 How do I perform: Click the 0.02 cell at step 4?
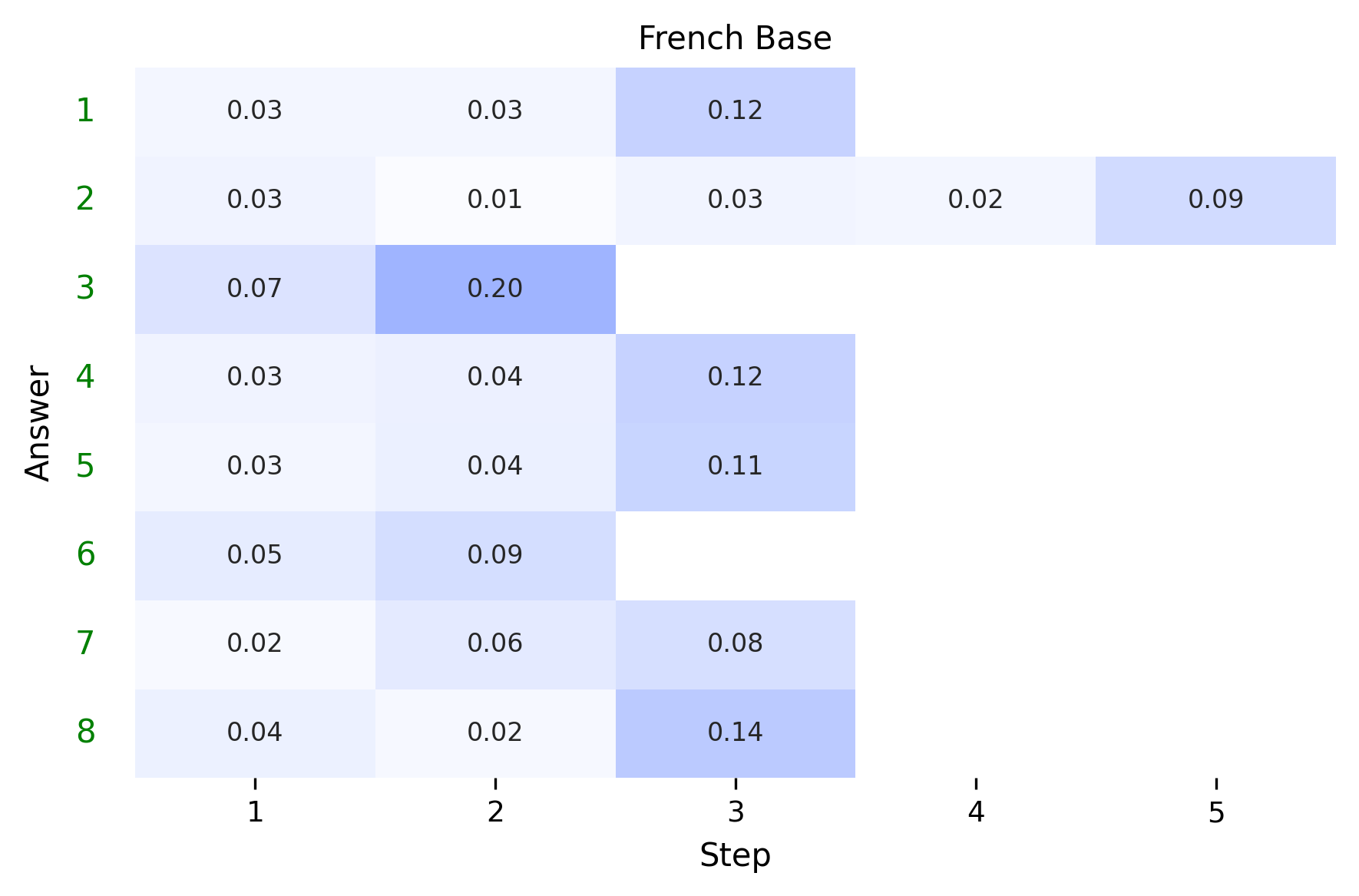pyautogui.click(x=975, y=200)
